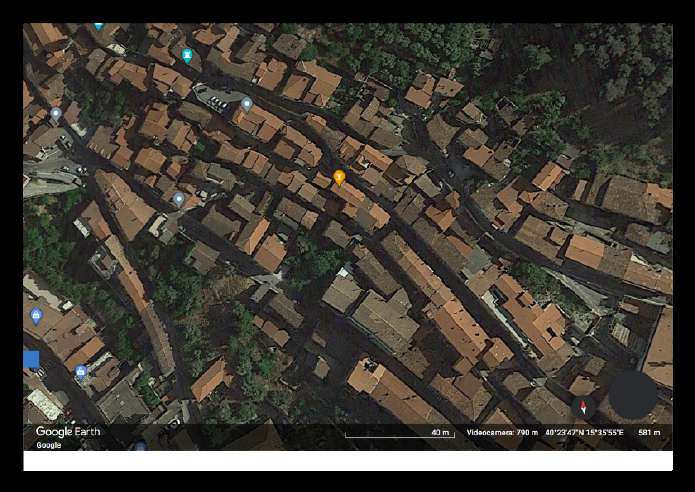
Task: Click the blue pin cut off at the status bar
Action: tap(140, 446)
